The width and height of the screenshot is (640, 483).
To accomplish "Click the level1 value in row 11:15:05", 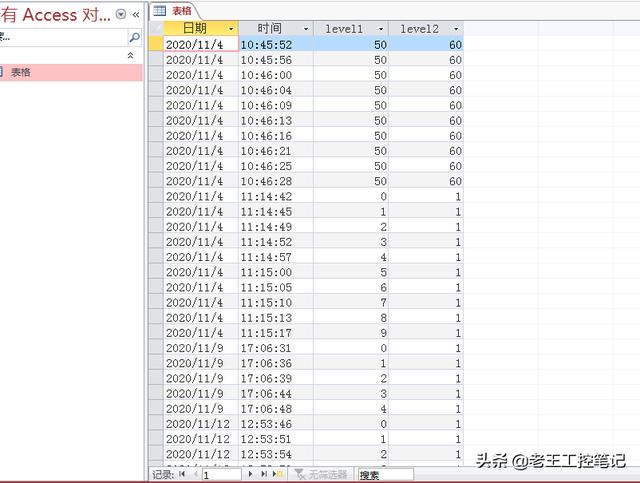I will (351, 287).
